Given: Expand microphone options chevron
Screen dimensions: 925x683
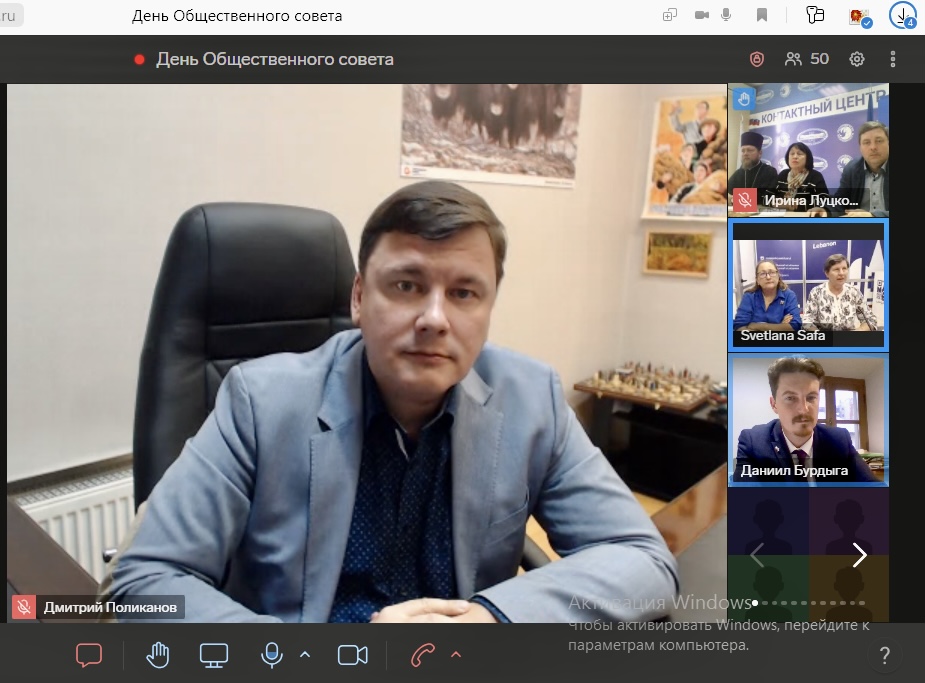Looking at the screenshot, I should (305, 655).
